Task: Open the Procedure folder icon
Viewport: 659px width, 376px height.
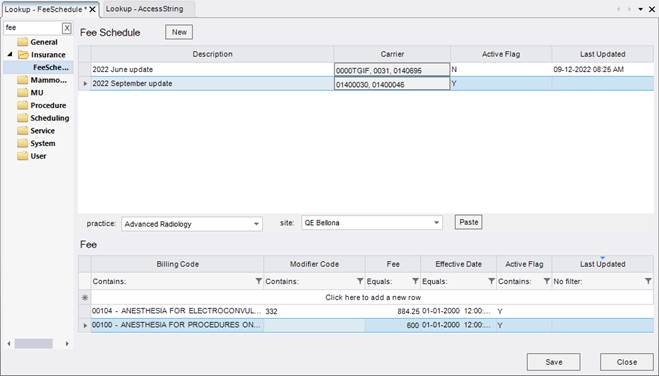Action: [x=23, y=105]
